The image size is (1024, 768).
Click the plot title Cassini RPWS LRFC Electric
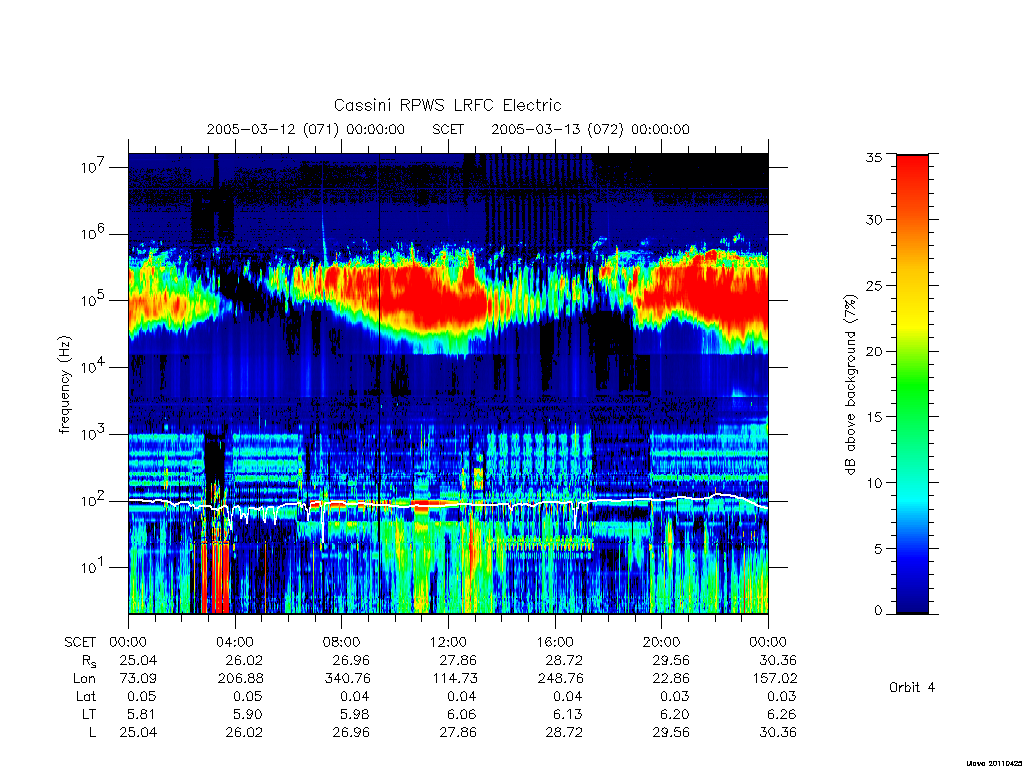click(447, 105)
